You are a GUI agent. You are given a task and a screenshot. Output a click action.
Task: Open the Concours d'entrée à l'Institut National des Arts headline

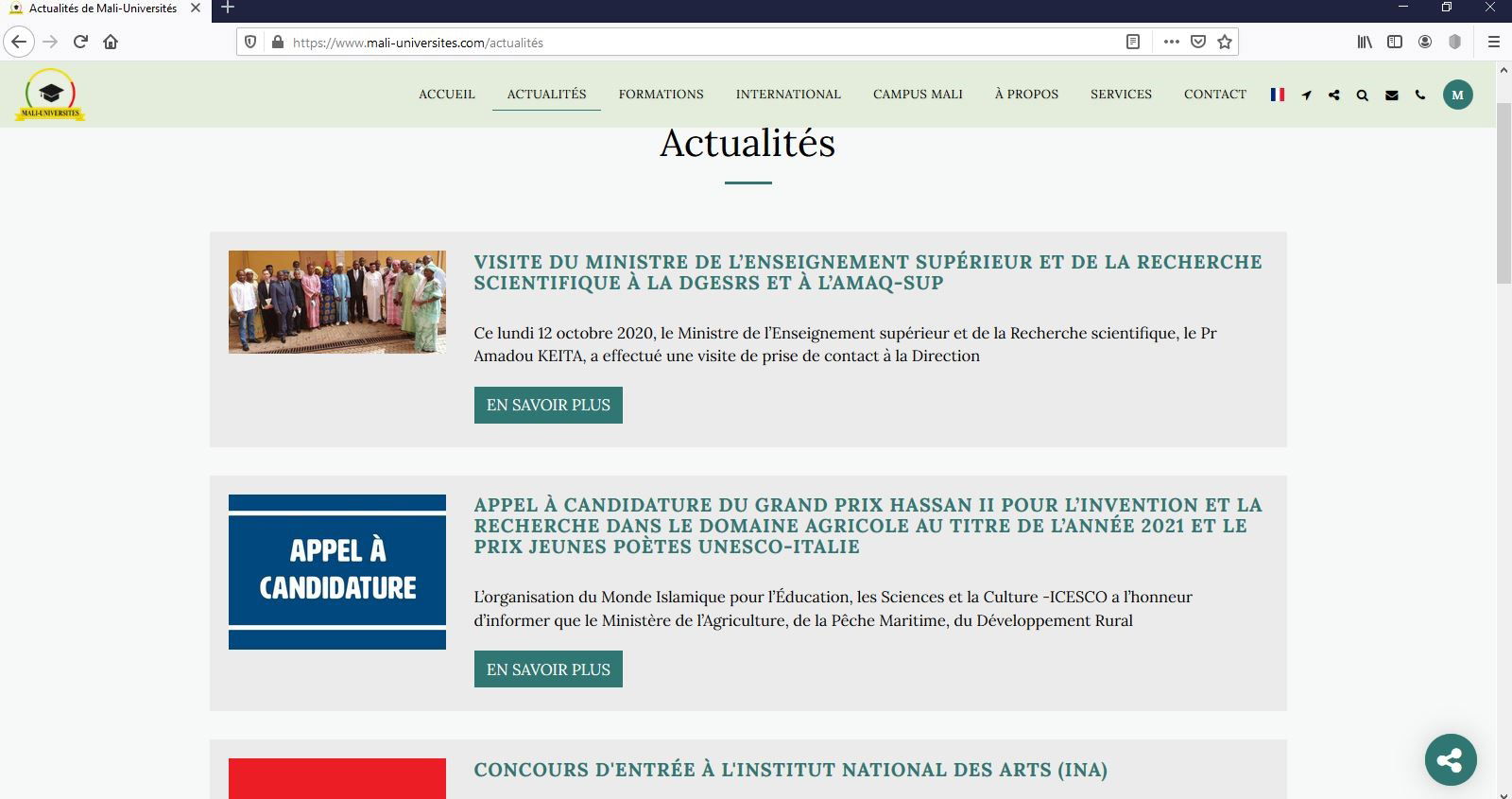(790, 770)
